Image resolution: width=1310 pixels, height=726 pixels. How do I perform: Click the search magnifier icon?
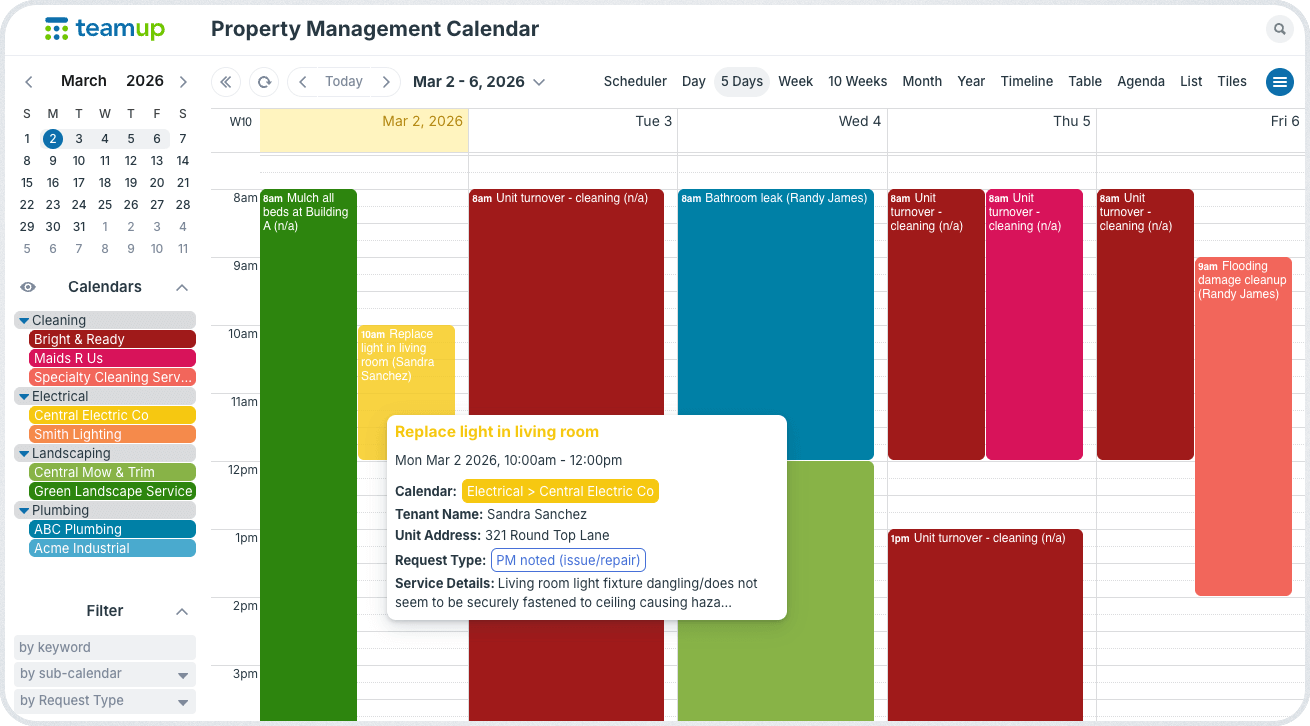[x=1279, y=30]
